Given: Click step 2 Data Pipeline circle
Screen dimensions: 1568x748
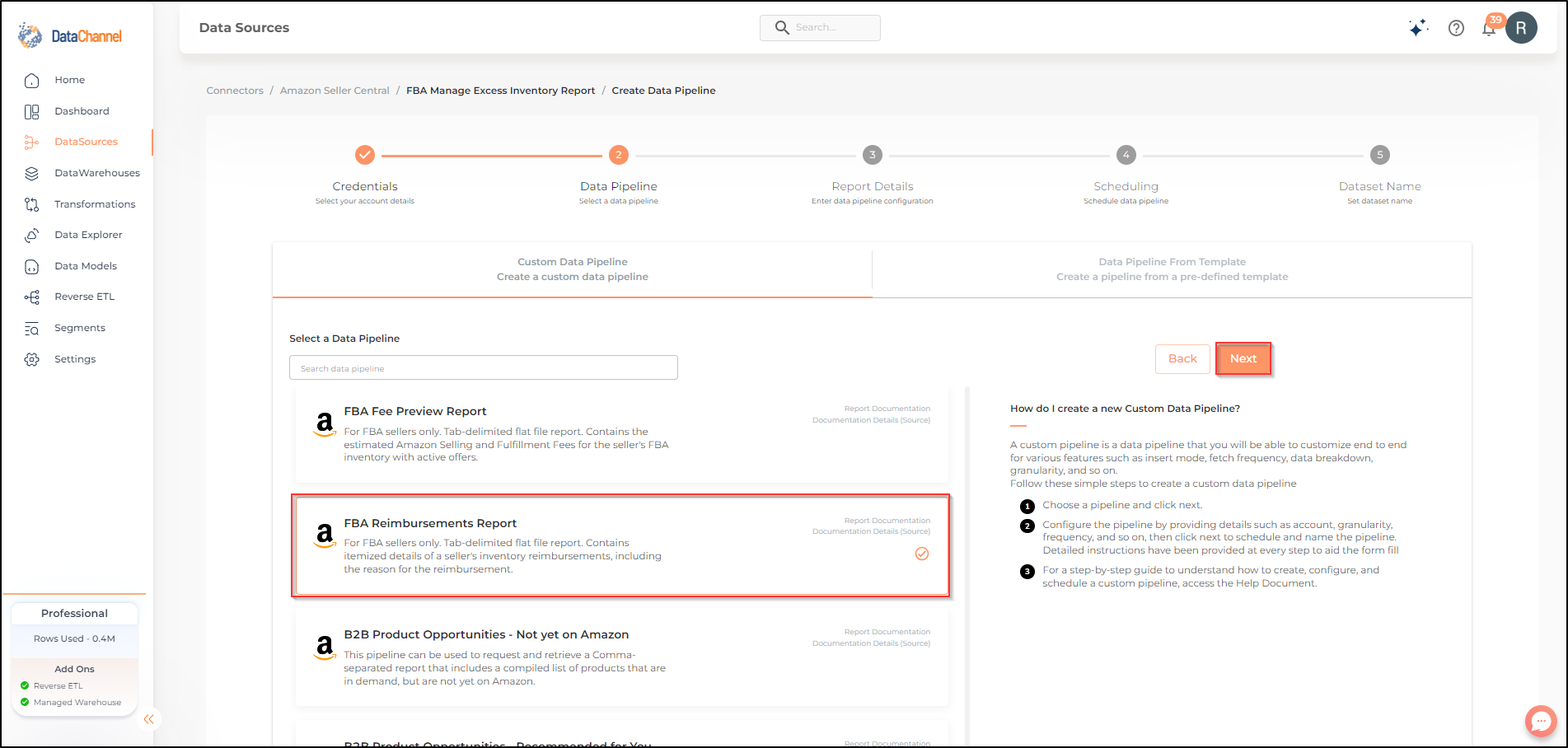Looking at the screenshot, I should (x=619, y=155).
